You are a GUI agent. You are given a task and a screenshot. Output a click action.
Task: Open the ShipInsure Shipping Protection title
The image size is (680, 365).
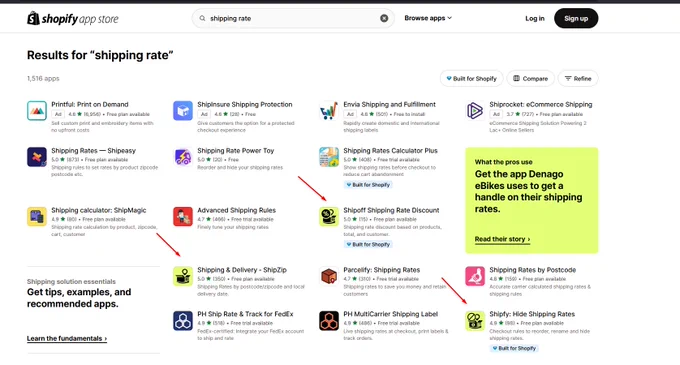click(245, 104)
